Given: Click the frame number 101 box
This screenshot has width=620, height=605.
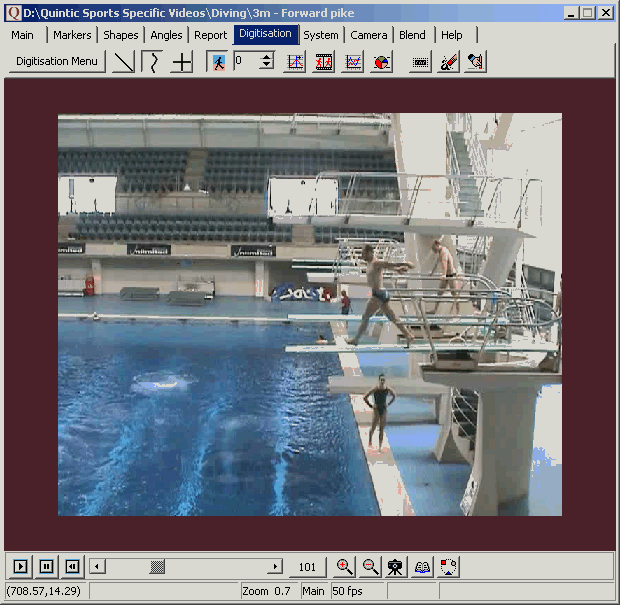Looking at the screenshot, I should pos(307,567).
